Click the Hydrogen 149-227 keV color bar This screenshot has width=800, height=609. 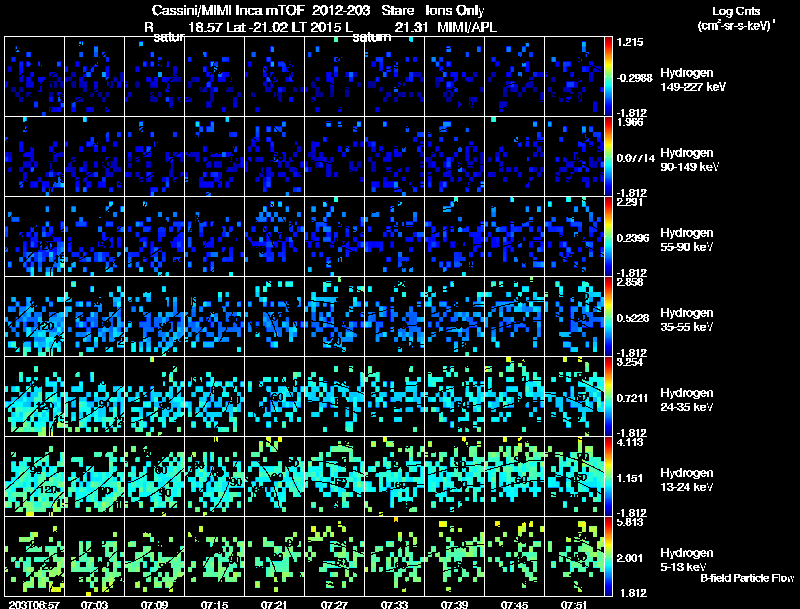point(608,77)
